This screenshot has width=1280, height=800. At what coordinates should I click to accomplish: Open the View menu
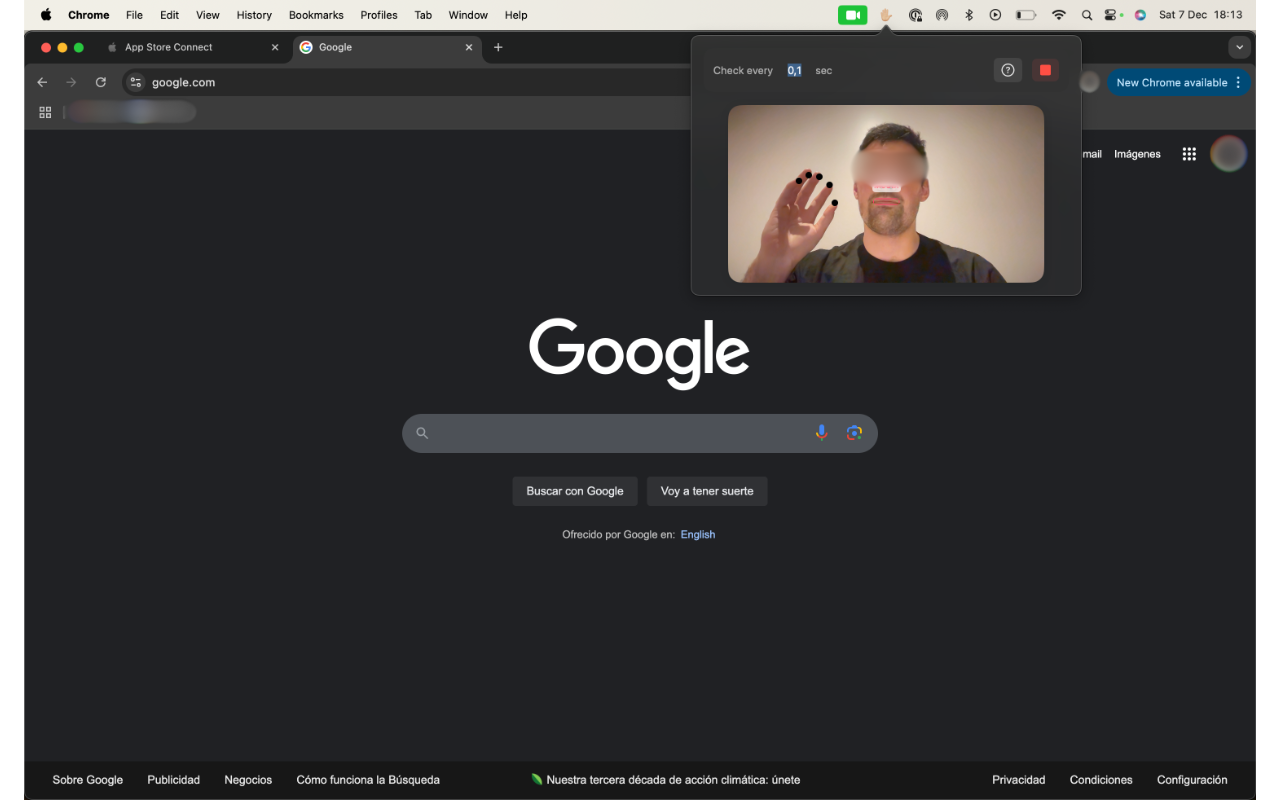tap(207, 15)
